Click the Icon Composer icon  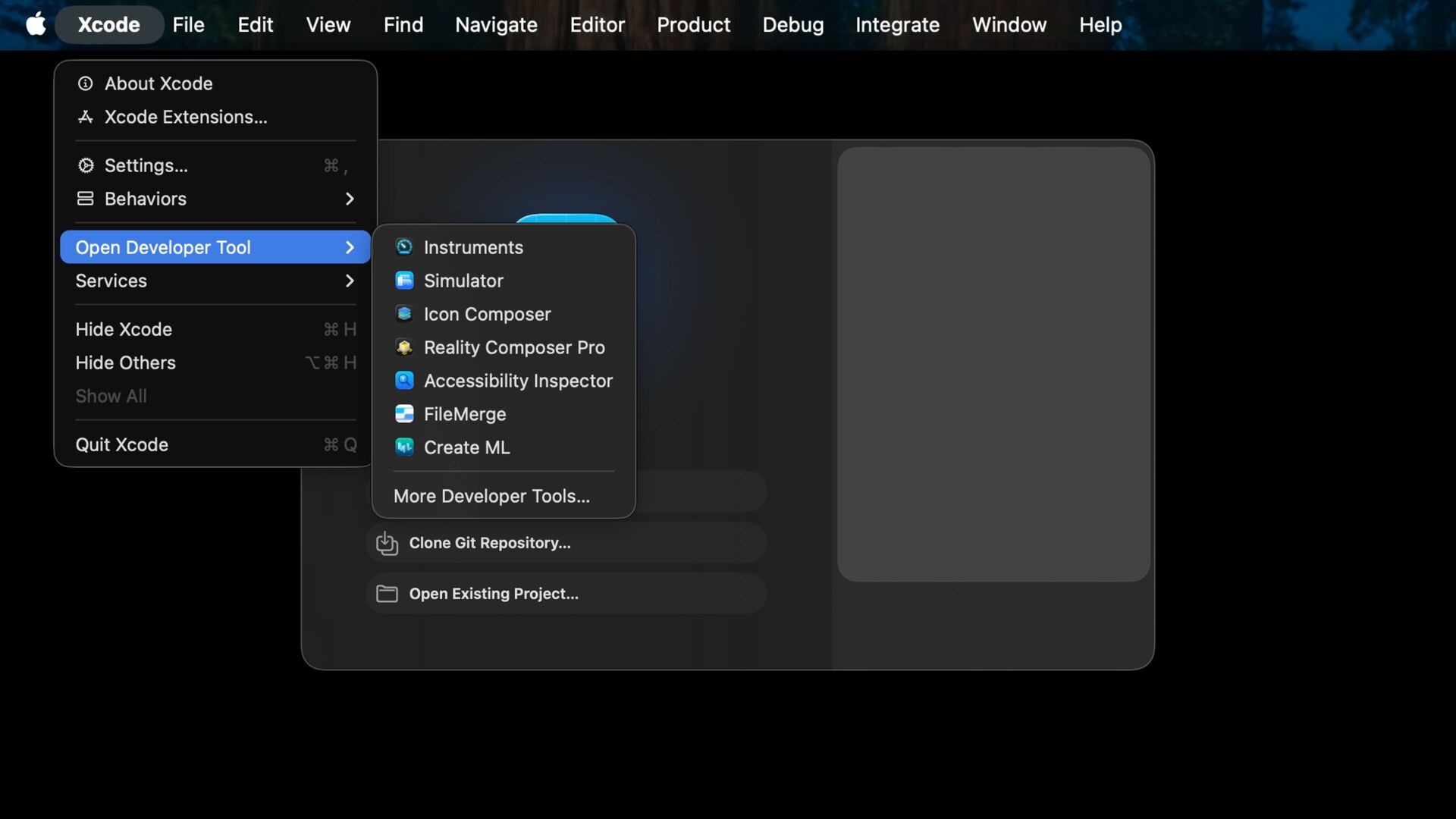[x=404, y=314]
